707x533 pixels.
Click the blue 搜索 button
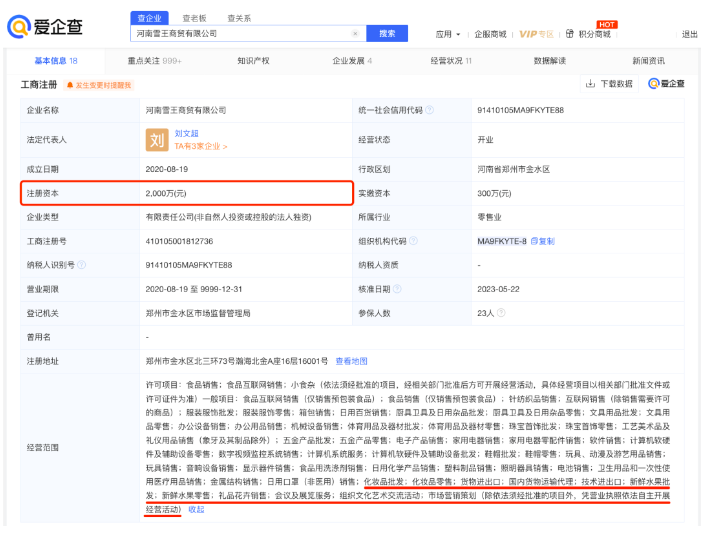tap(387, 33)
